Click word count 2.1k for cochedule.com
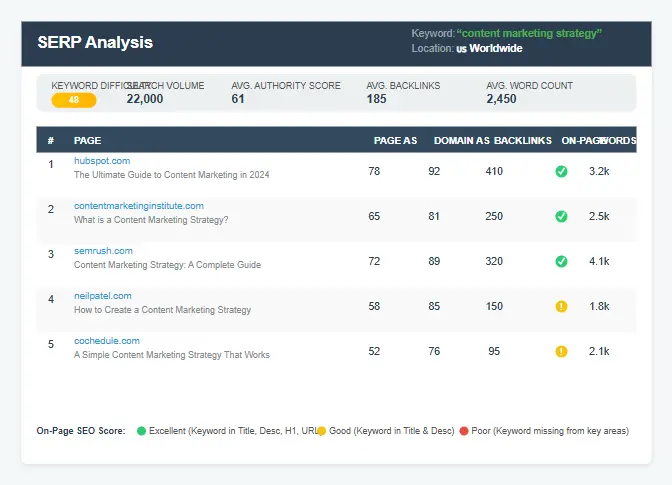672x485 pixels. (599, 351)
